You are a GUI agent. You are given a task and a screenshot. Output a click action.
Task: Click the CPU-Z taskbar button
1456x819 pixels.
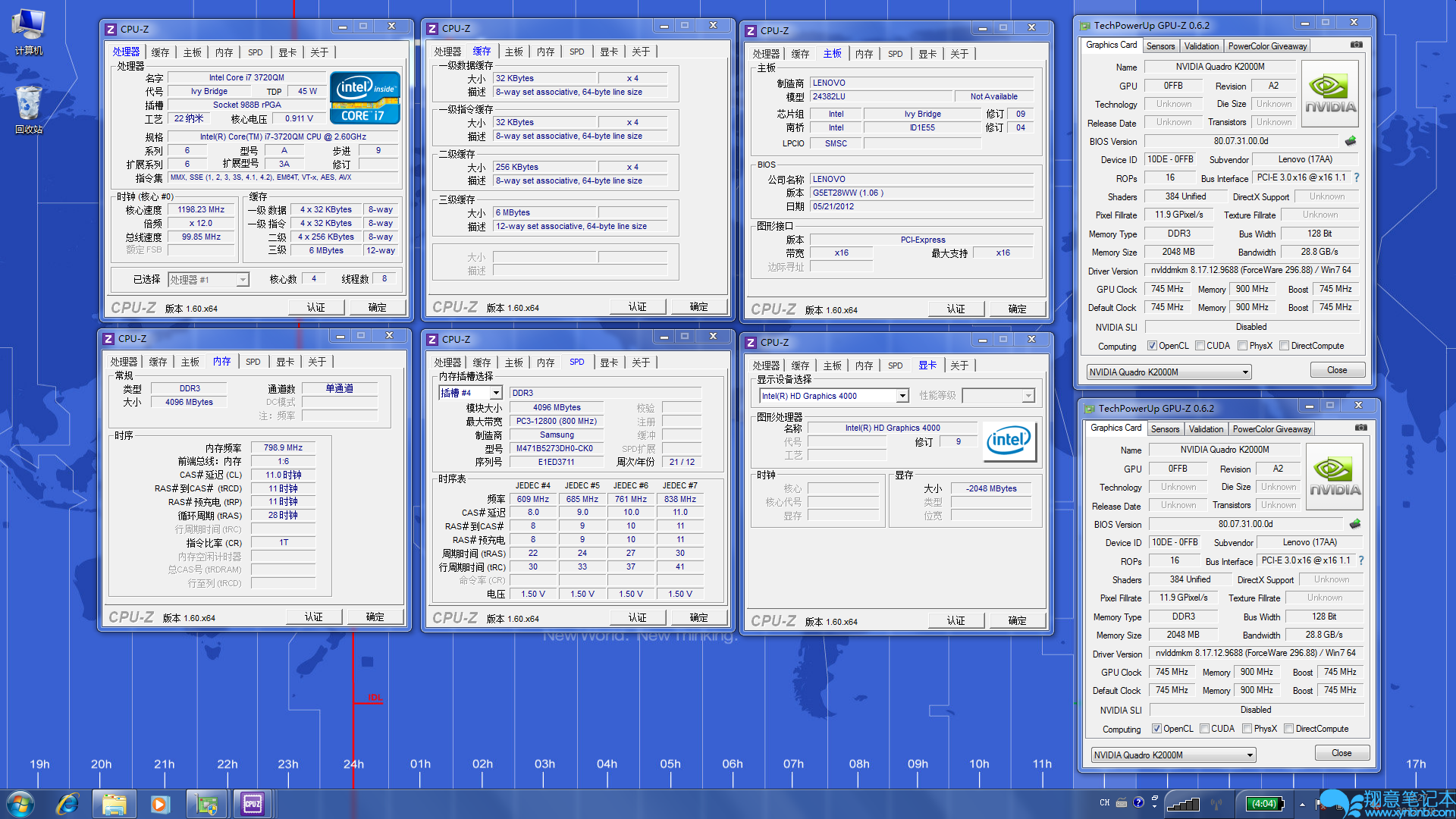click(253, 804)
